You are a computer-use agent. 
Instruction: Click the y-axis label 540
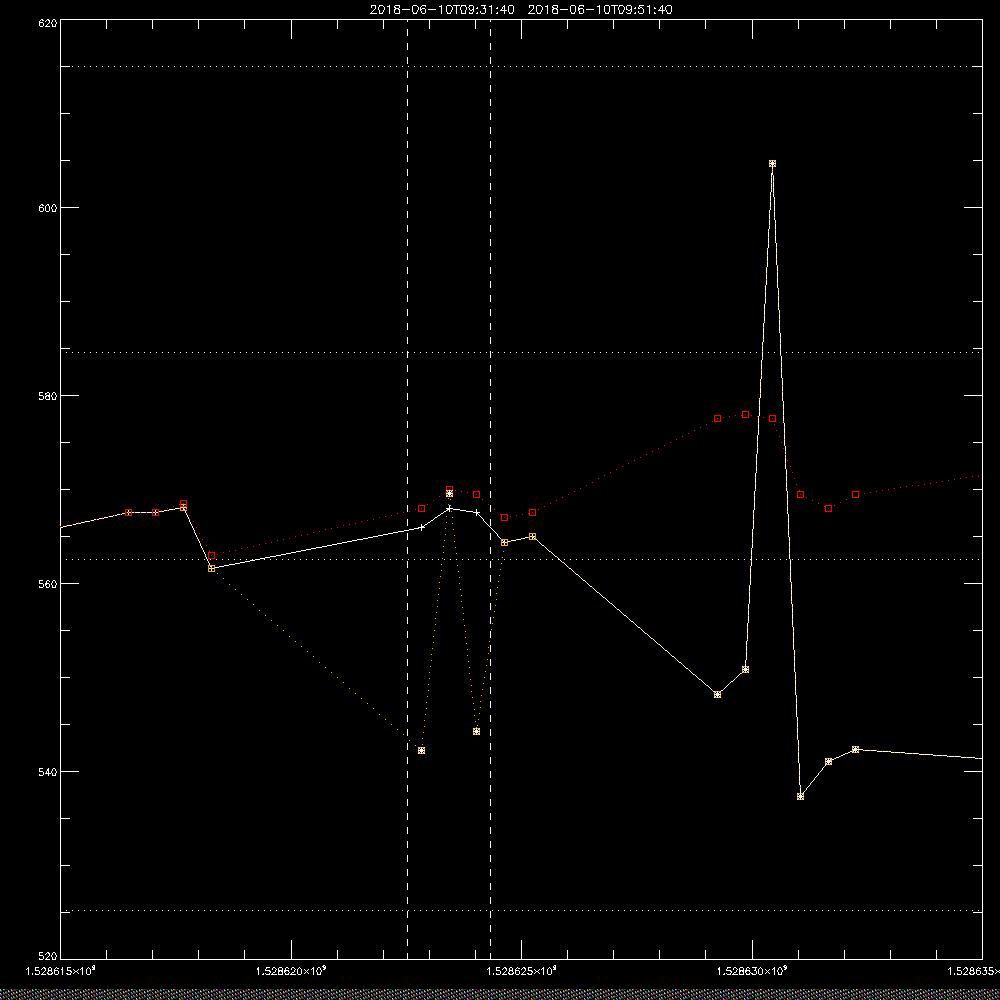tap(46, 771)
